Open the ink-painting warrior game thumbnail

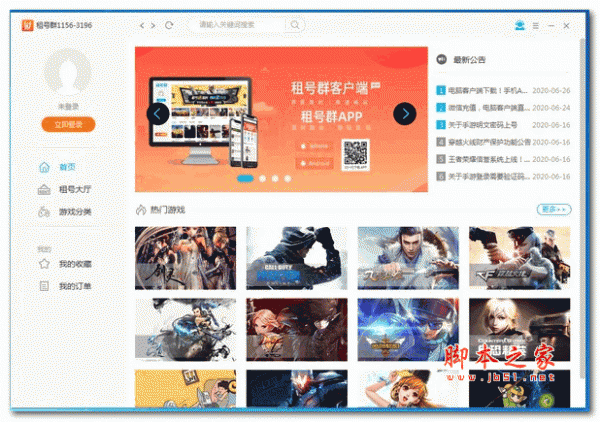(186, 330)
